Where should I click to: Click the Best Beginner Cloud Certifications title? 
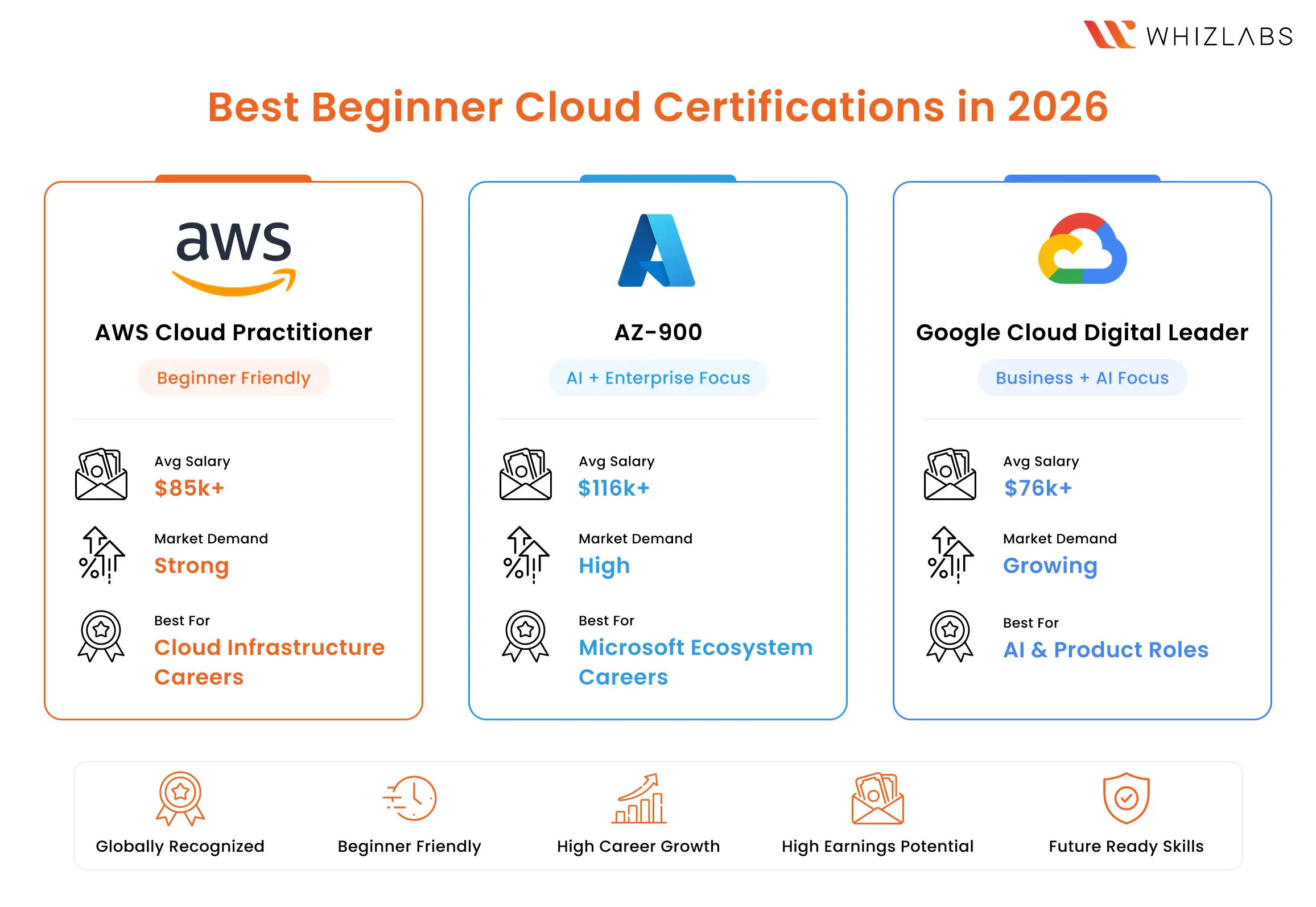coord(658,107)
